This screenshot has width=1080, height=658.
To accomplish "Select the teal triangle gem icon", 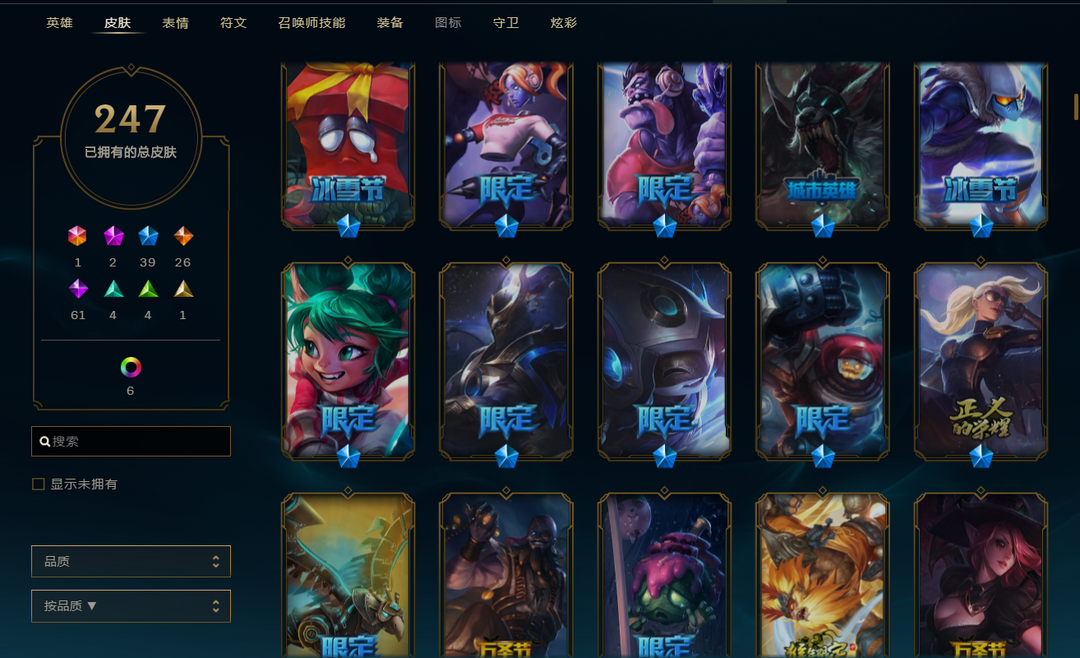I will coord(113,289).
